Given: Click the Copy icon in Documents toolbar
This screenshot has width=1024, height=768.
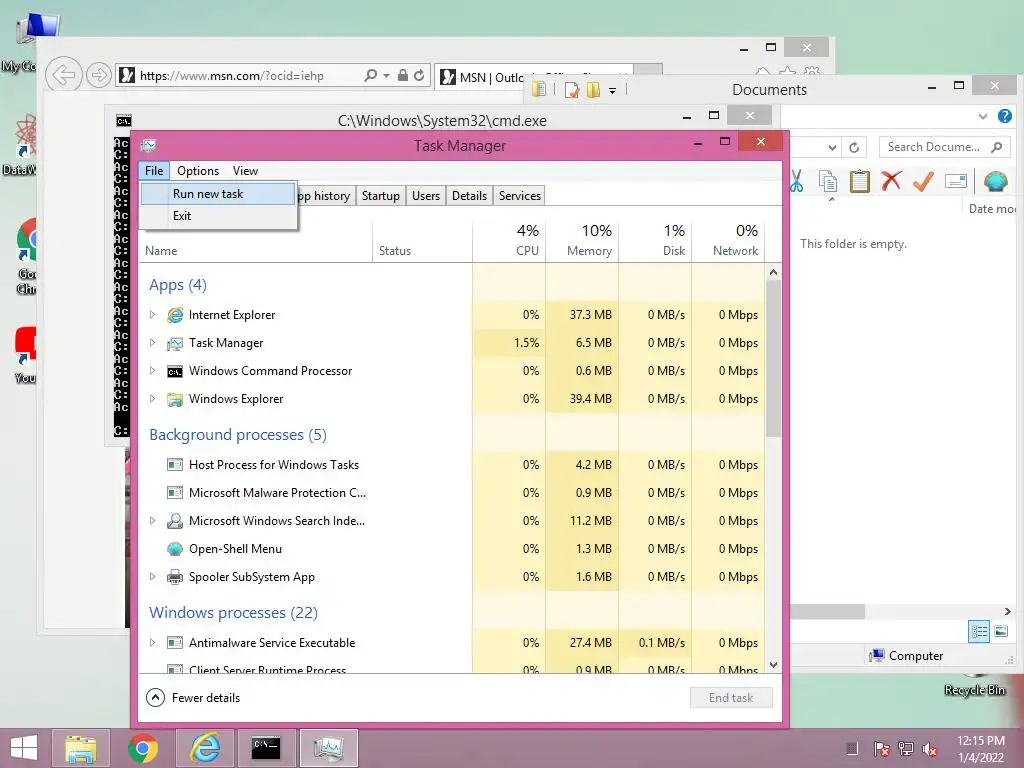Looking at the screenshot, I should coord(828,181).
